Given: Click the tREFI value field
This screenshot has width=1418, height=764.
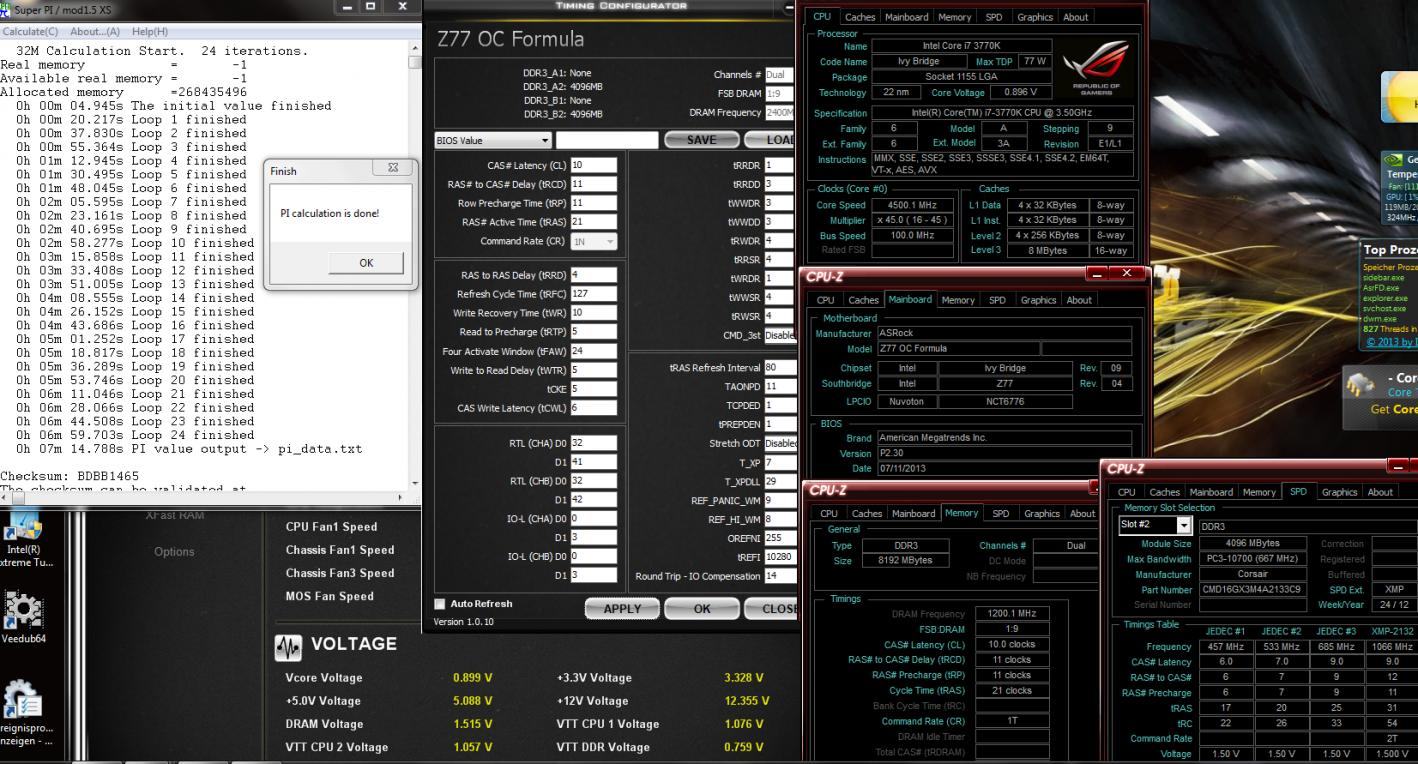Looking at the screenshot, I should (x=781, y=557).
